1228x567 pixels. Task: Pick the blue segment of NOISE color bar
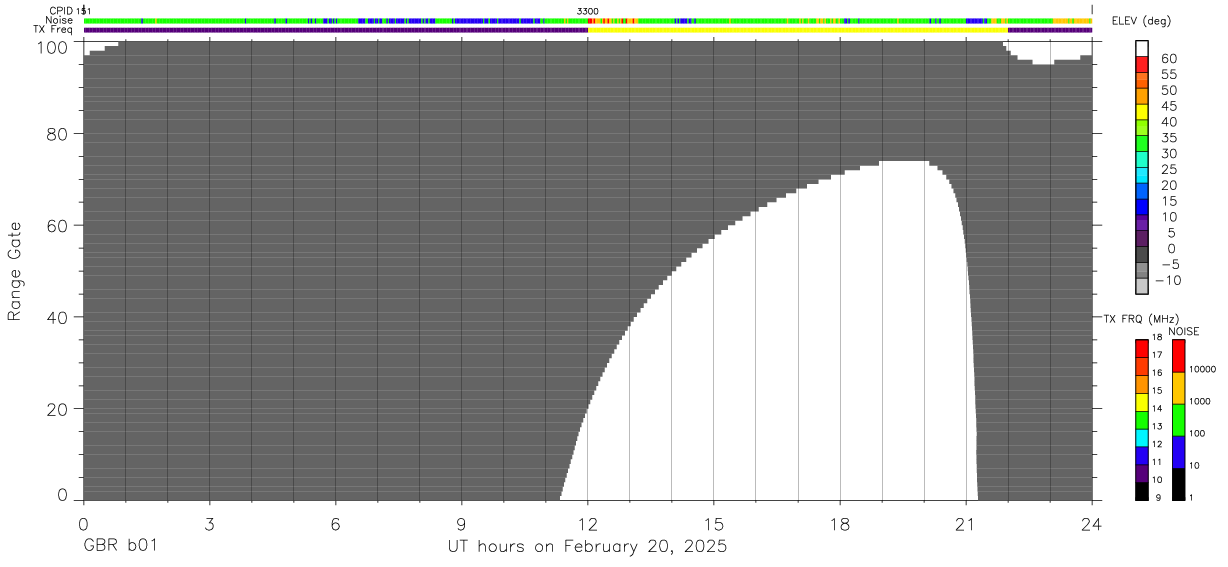coord(1178,452)
